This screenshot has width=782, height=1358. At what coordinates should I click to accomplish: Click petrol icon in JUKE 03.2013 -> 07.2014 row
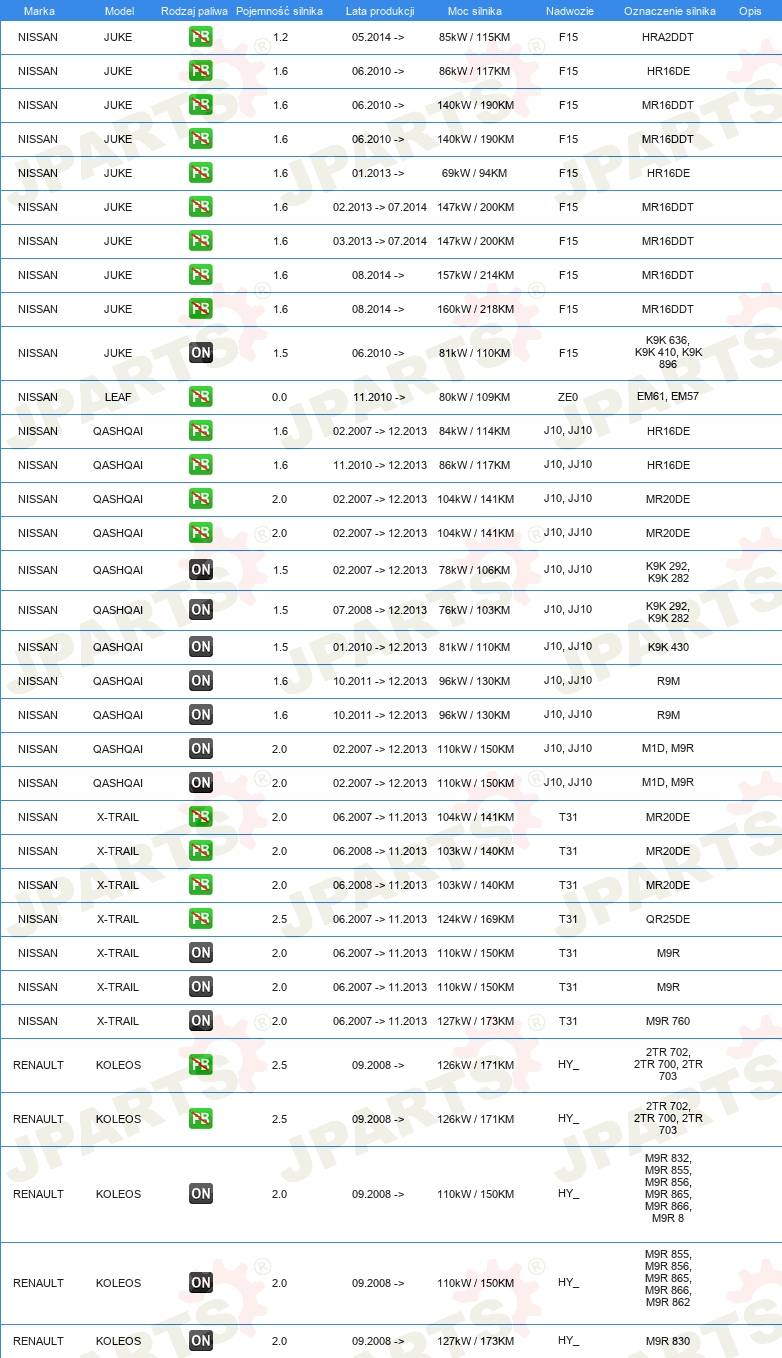[x=201, y=241]
